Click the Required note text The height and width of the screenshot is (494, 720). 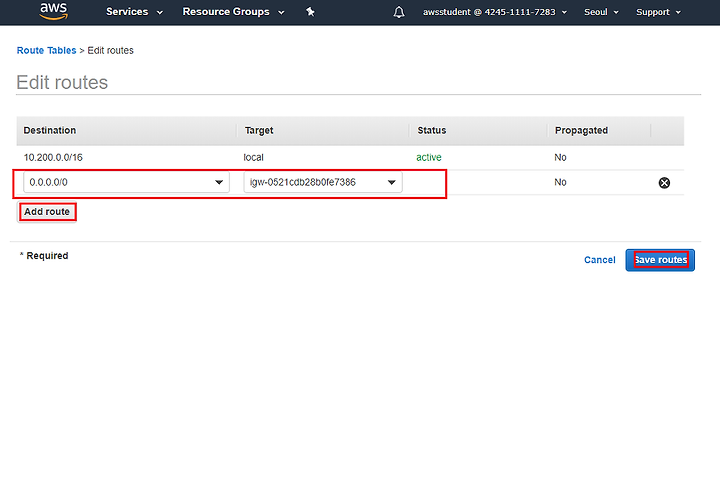point(44,256)
